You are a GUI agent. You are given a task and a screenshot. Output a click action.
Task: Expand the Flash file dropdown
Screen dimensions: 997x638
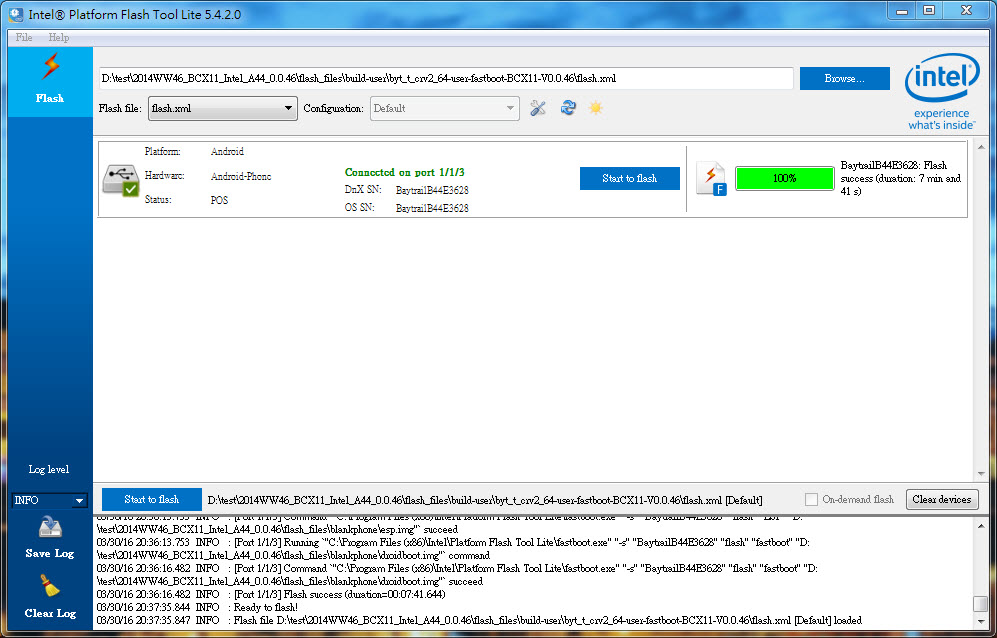(288, 108)
